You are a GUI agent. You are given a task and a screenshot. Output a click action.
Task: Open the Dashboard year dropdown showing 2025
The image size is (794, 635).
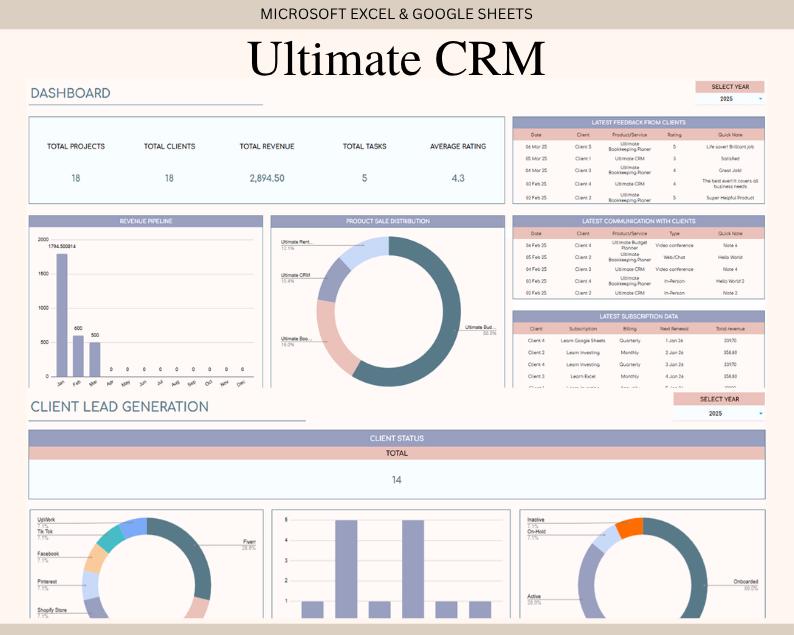730,99
